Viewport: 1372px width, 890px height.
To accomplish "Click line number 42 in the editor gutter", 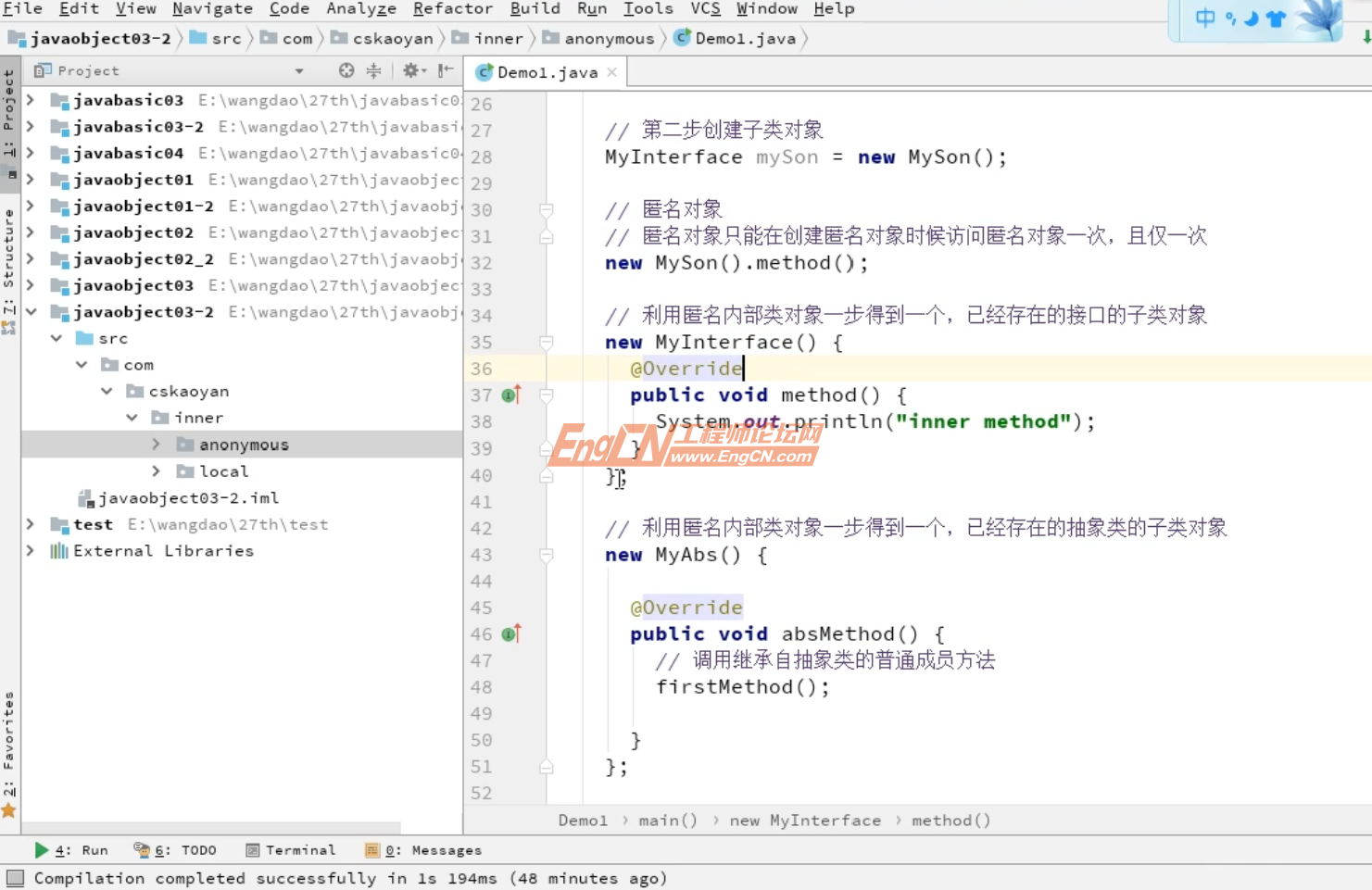I will (481, 528).
